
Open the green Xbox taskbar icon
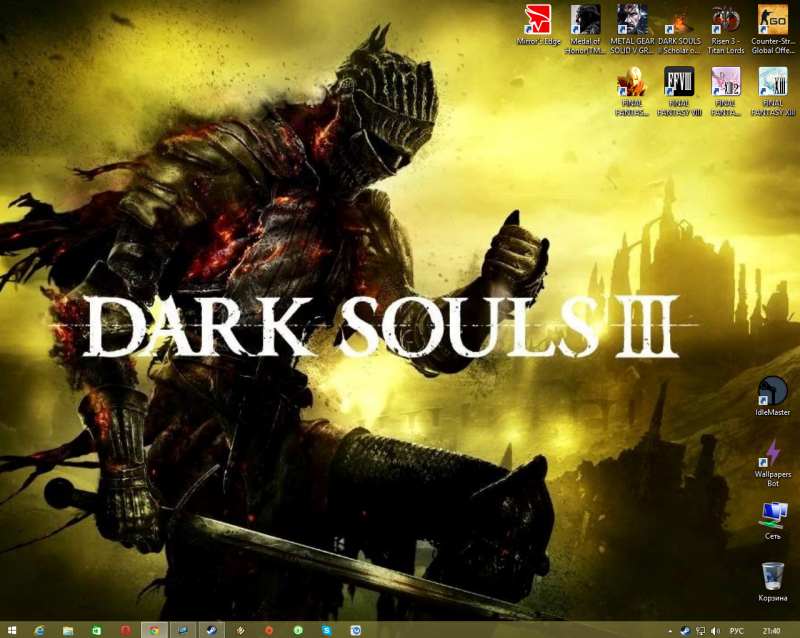[298, 630]
